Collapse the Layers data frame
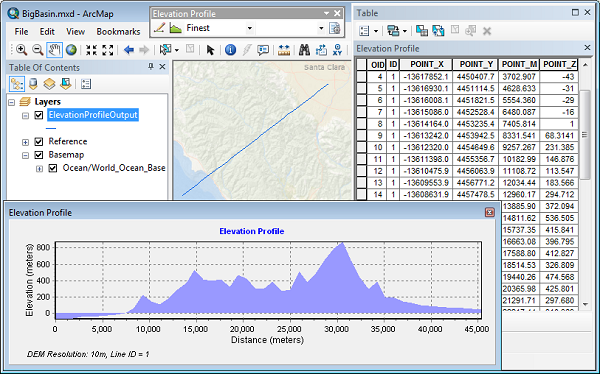600x374 pixels. pos(11,102)
